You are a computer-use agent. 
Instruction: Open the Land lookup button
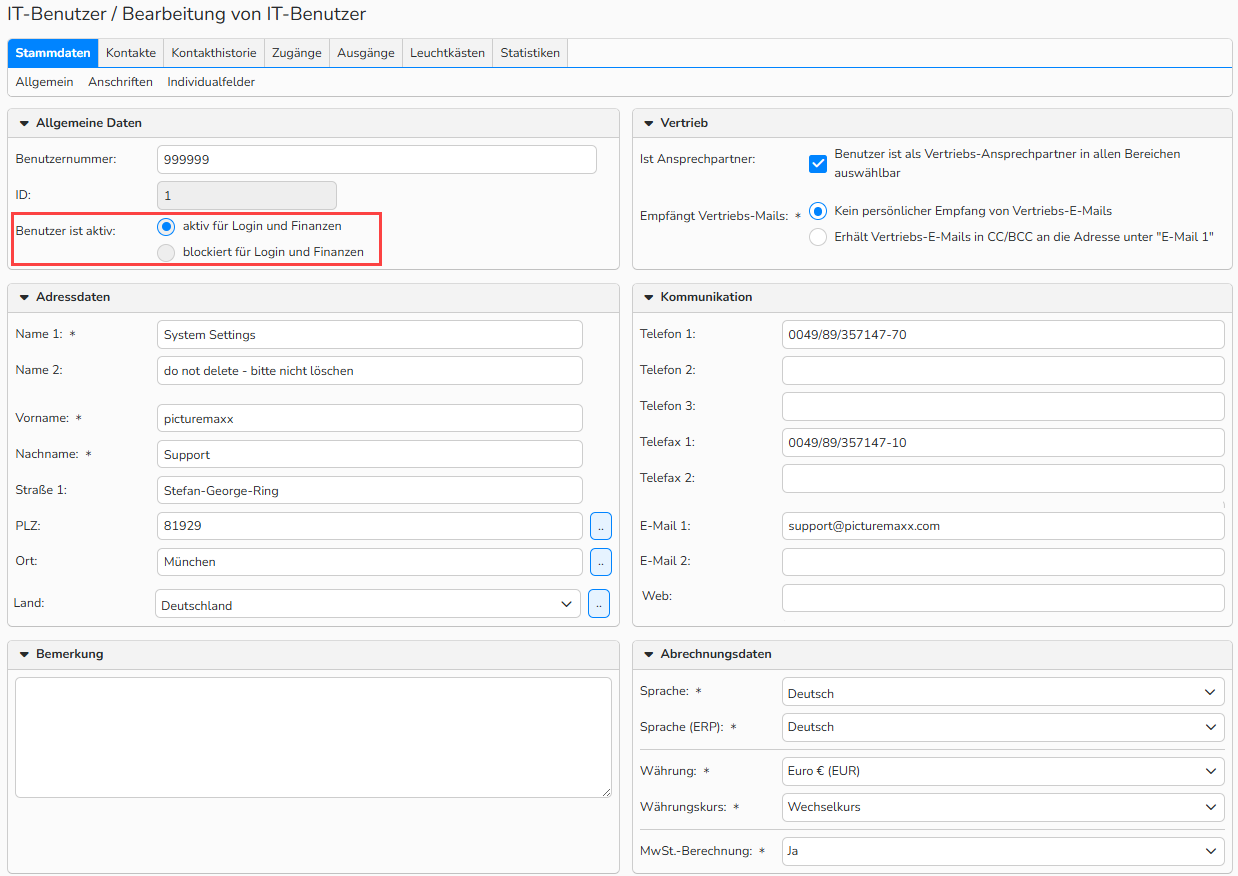tap(599, 604)
